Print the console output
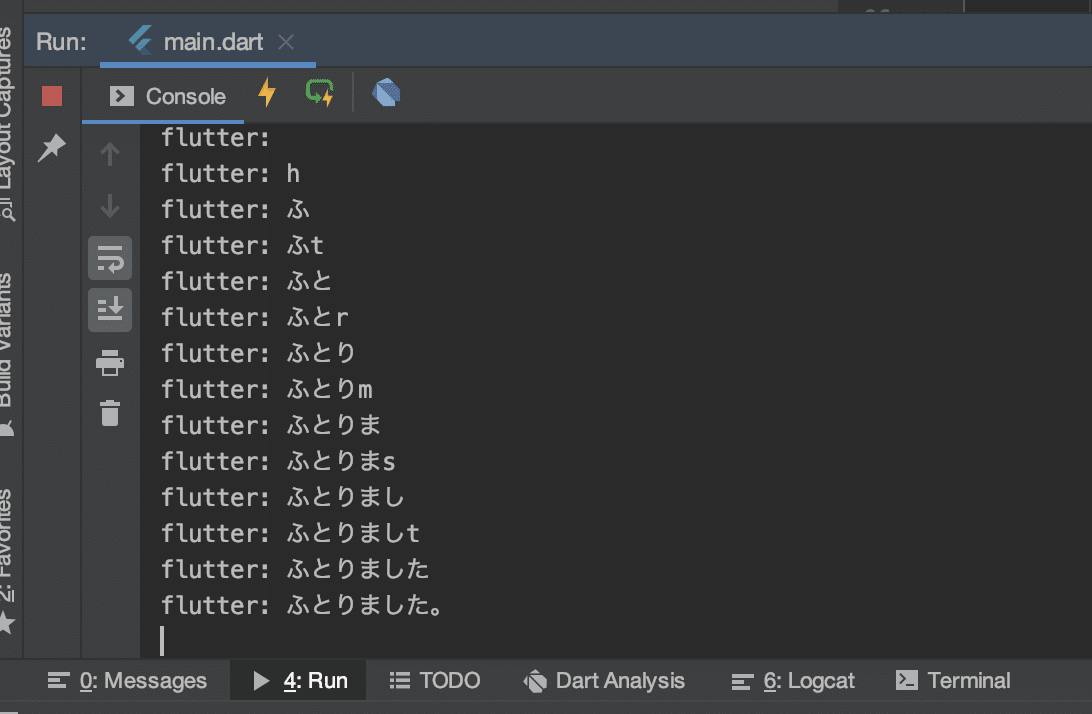The image size is (1092, 714). (110, 362)
